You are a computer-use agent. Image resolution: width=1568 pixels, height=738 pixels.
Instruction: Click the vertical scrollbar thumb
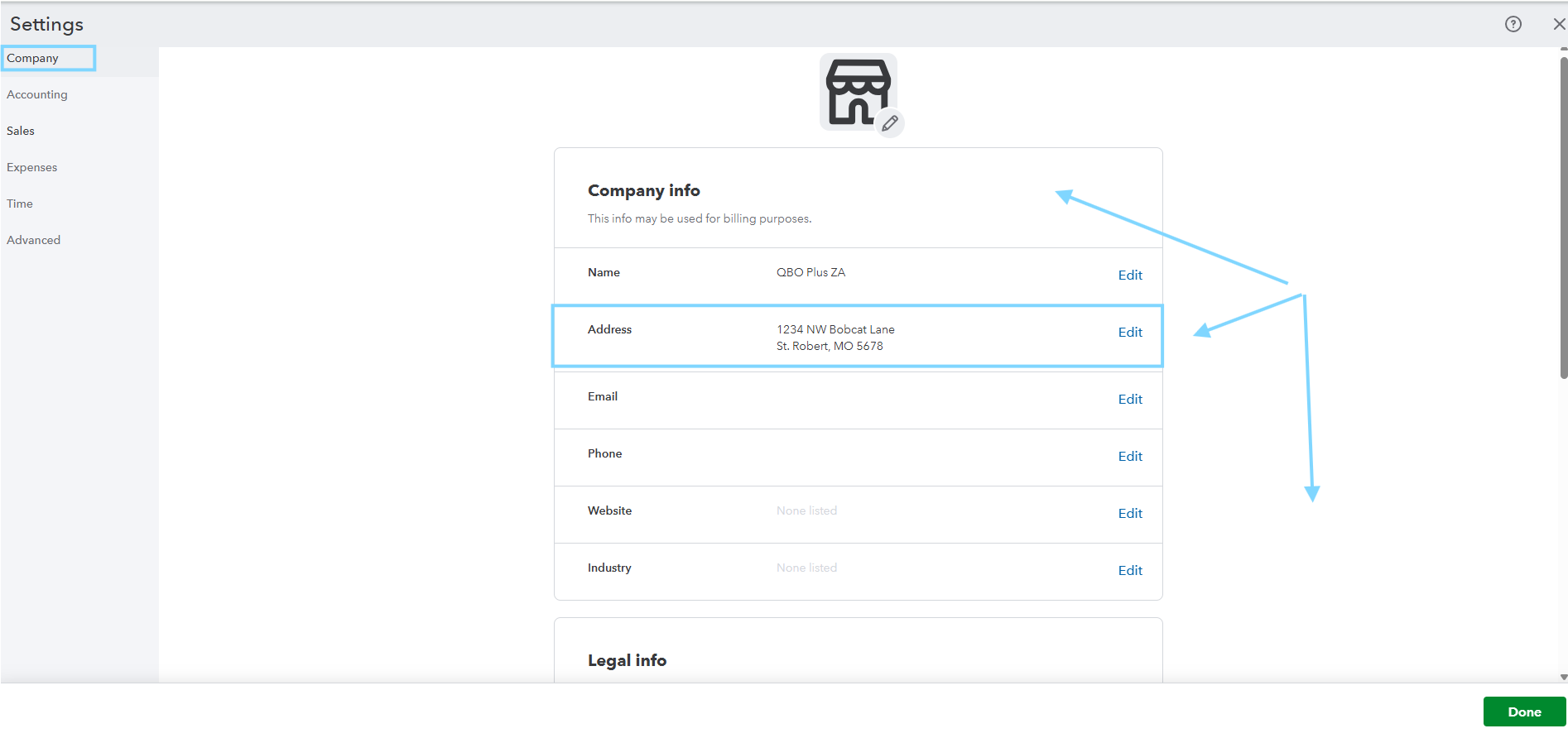click(1563, 215)
